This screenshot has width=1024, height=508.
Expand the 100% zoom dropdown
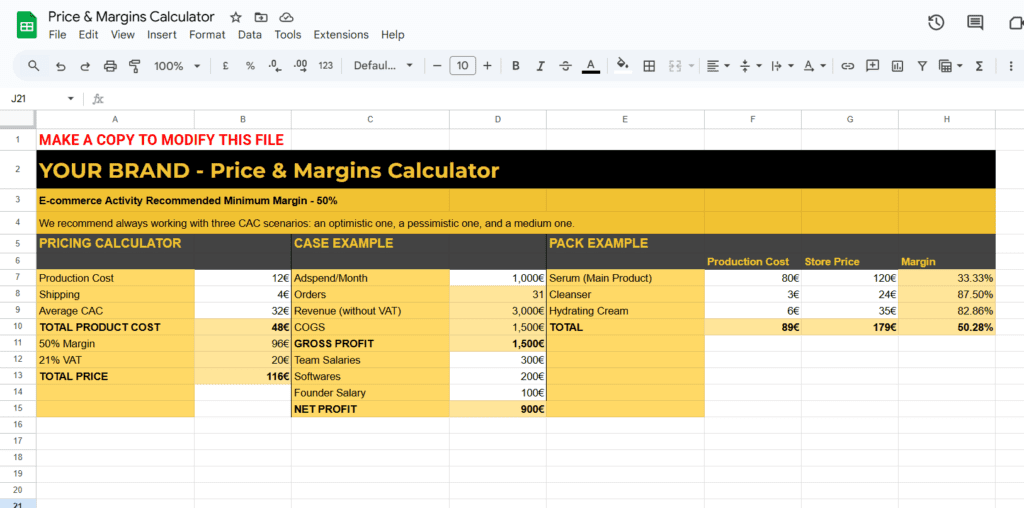coord(177,66)
